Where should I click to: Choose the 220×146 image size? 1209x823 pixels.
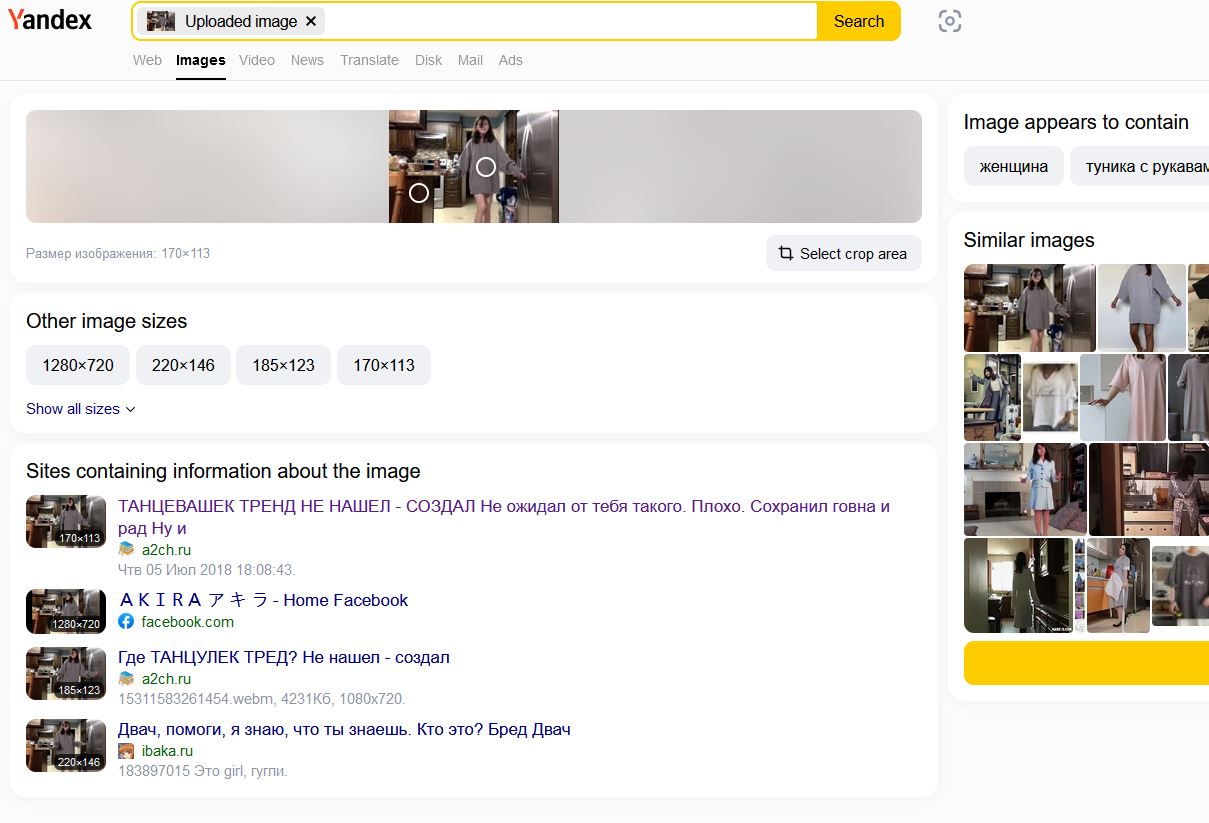(183, 365)
